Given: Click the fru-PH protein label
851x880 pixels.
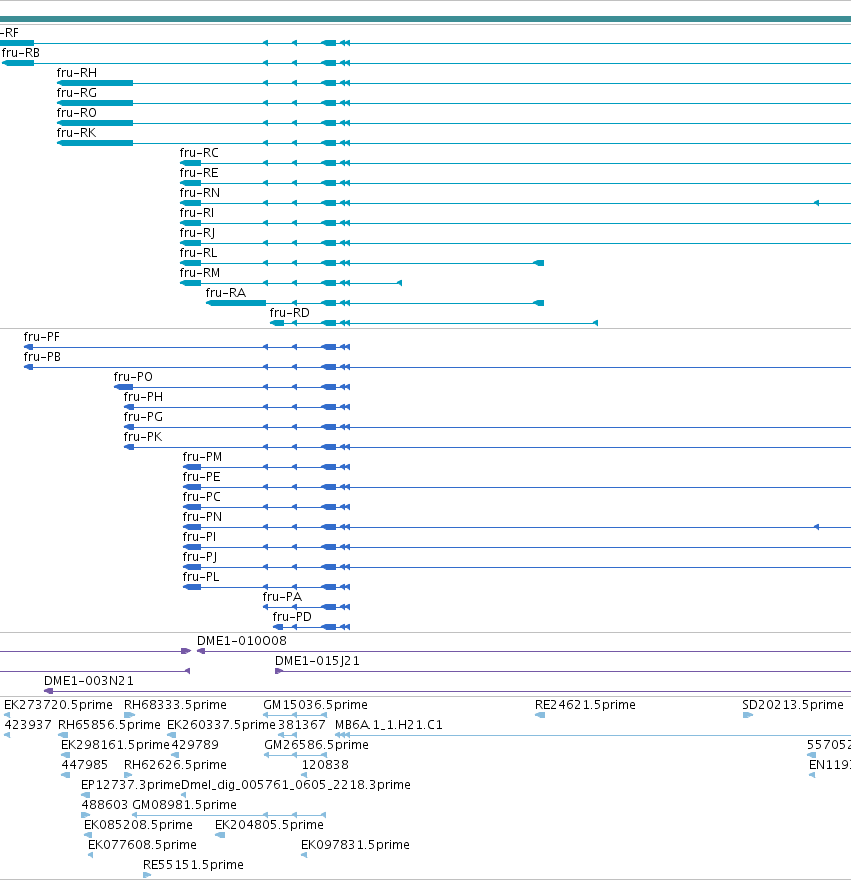Looking at the screenshot, I should point(144,397).
